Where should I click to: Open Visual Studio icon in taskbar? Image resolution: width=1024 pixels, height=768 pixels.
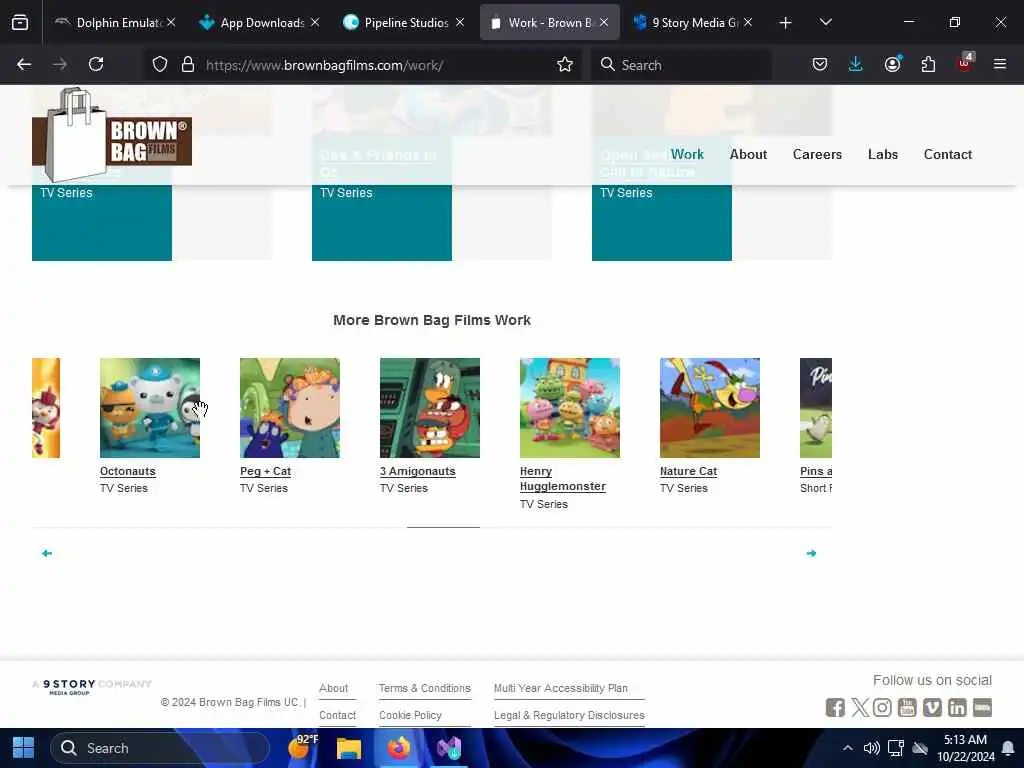click(449, 748)
